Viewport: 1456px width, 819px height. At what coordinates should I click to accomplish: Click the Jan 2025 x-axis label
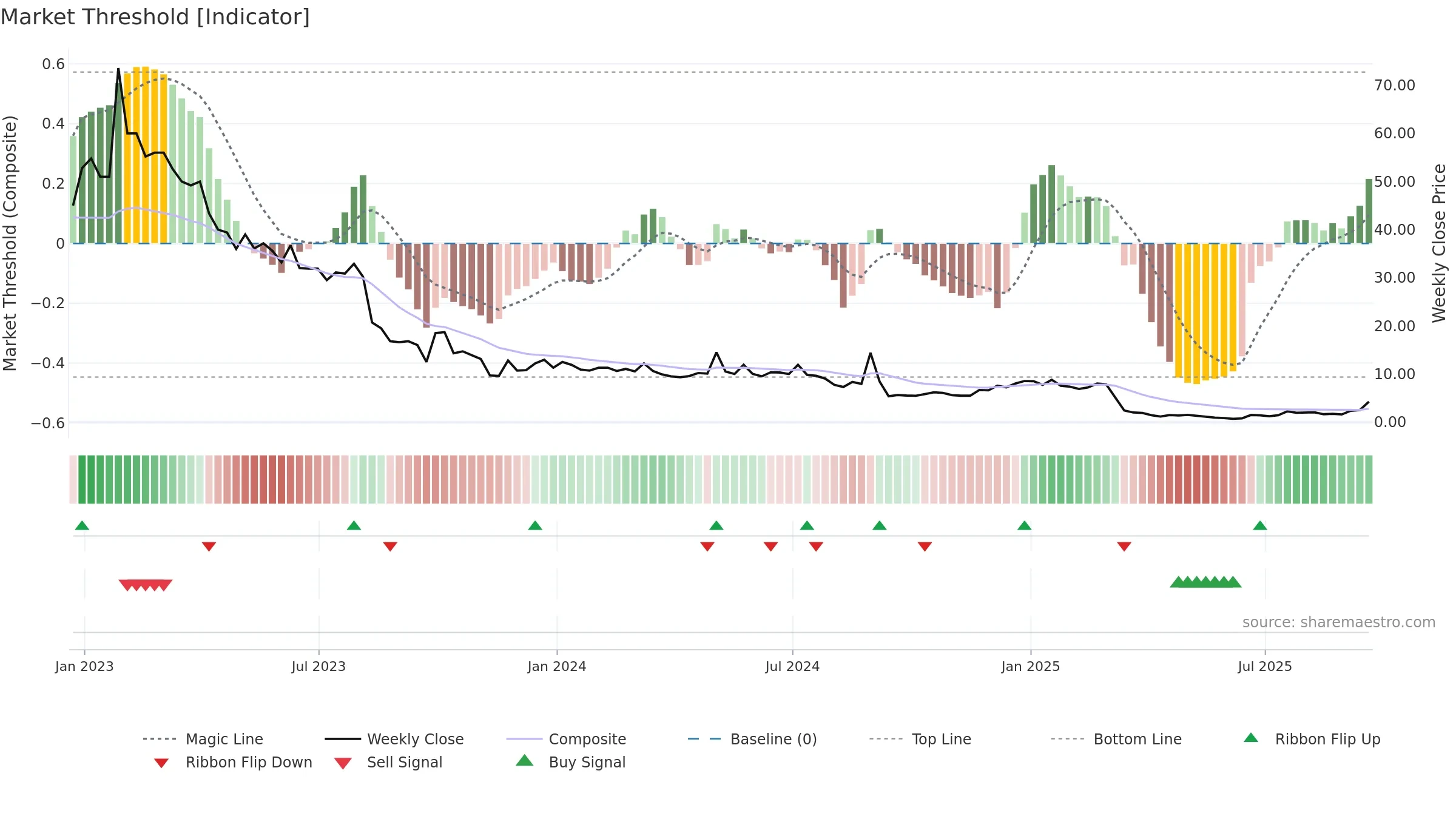(x=1031, y=666)
